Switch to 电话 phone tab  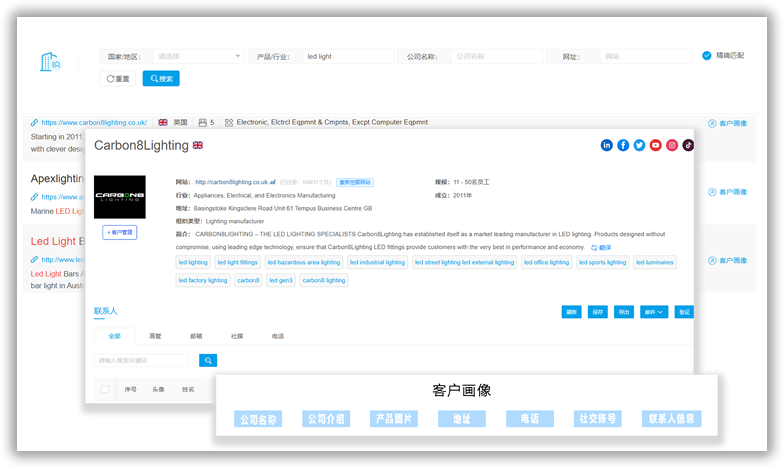tap(278, 336)
